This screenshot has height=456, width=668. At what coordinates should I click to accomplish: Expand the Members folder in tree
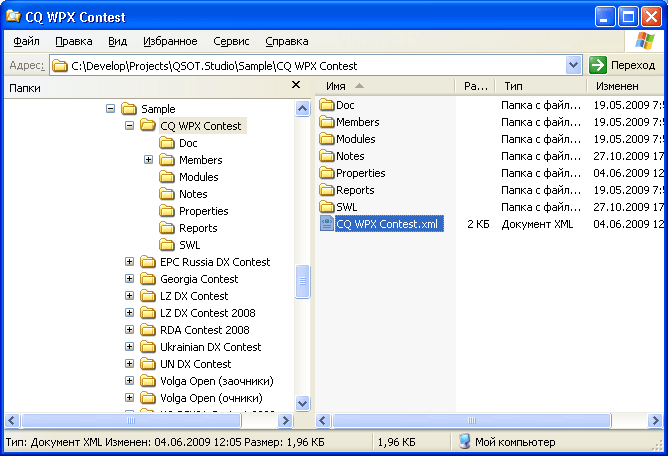tap(148, 160)
